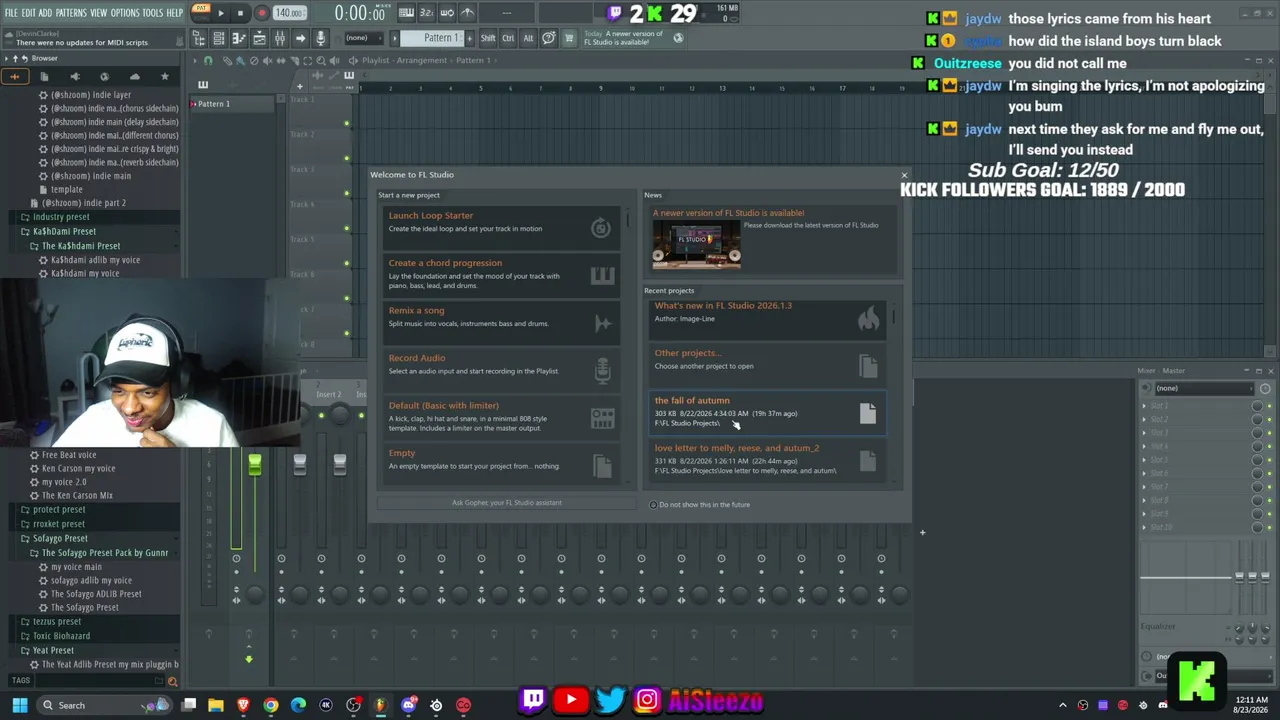Click the Windows Start button
1280x720 pixels.
pyautogui.click(x=20, y=705)
